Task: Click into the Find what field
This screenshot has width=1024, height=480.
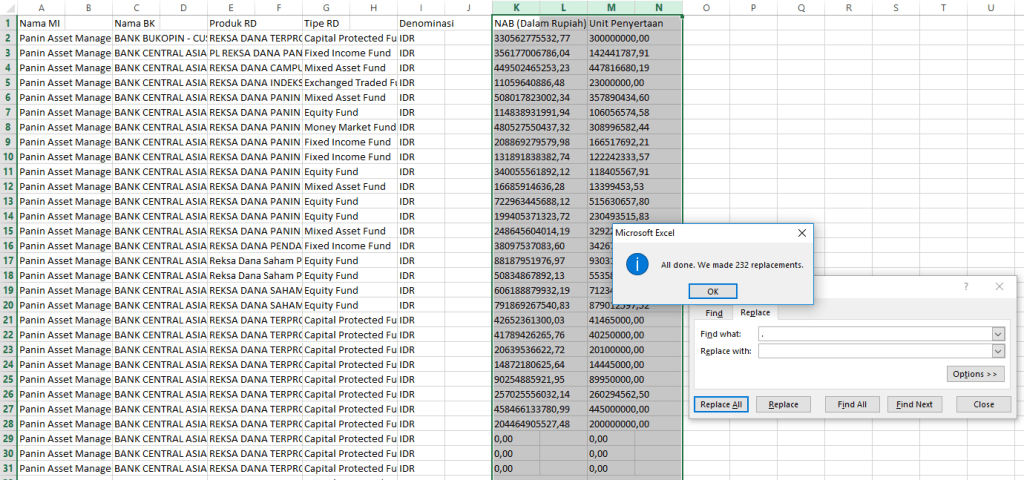Action: pyautogui.click(x=873, y=334)
